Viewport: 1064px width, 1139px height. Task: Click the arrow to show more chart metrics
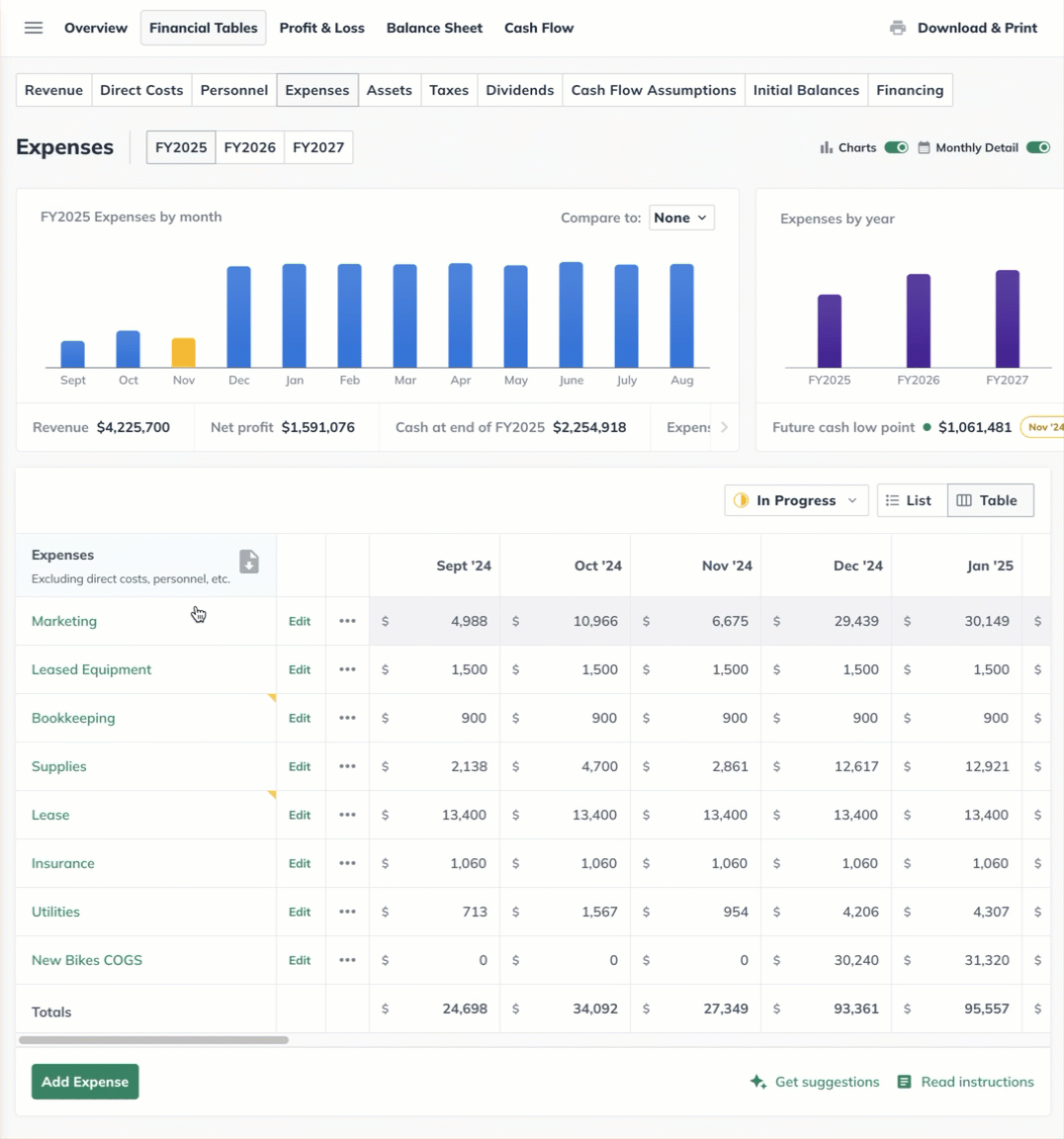[x=724, y=427]
